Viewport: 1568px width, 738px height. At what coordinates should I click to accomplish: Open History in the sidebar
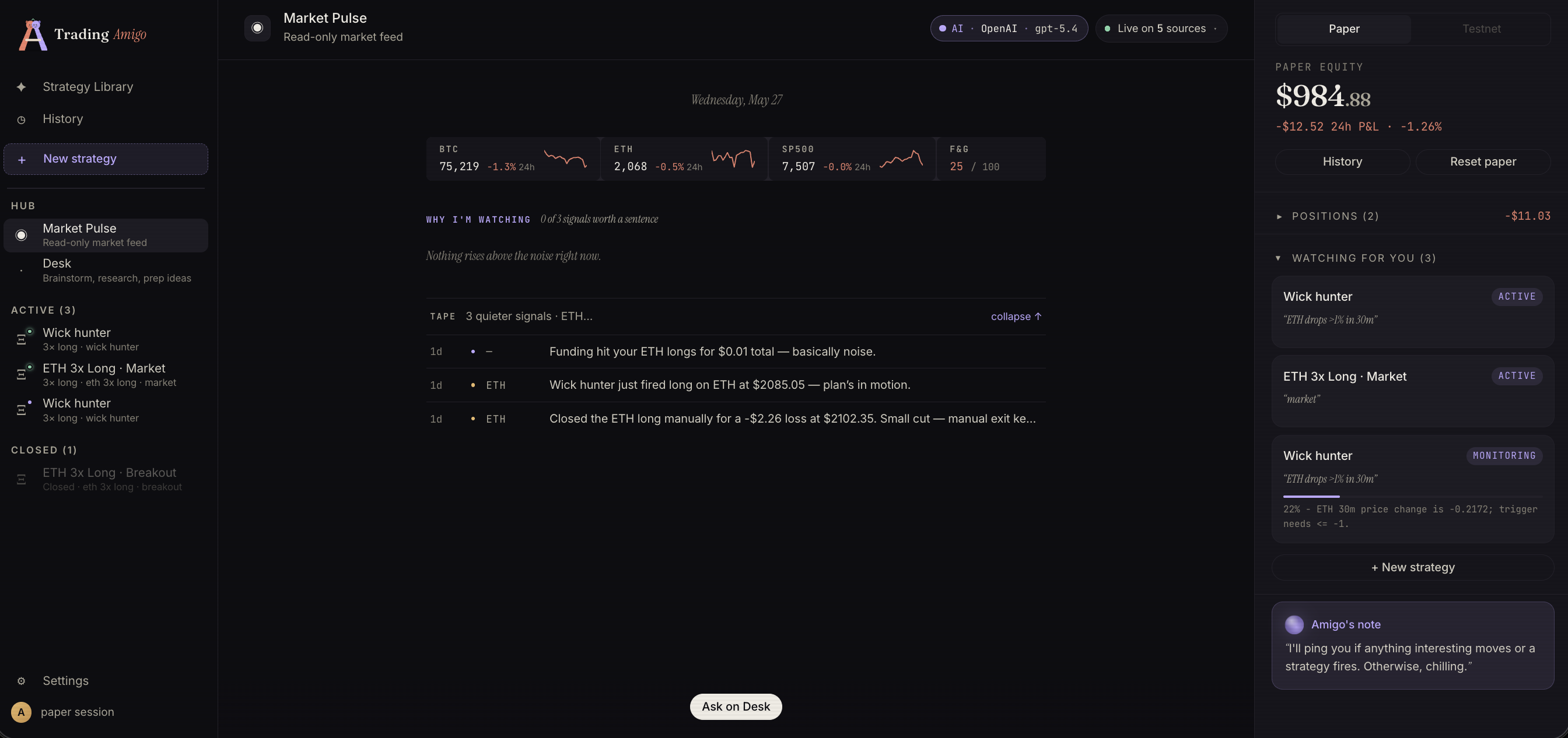tap(106, 120)
